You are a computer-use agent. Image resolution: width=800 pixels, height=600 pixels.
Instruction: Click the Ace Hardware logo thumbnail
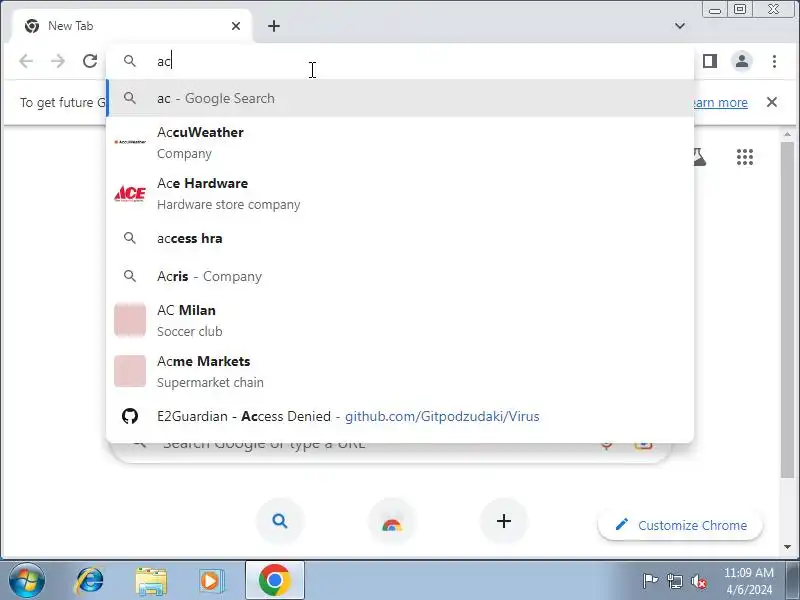click(130, 193)
